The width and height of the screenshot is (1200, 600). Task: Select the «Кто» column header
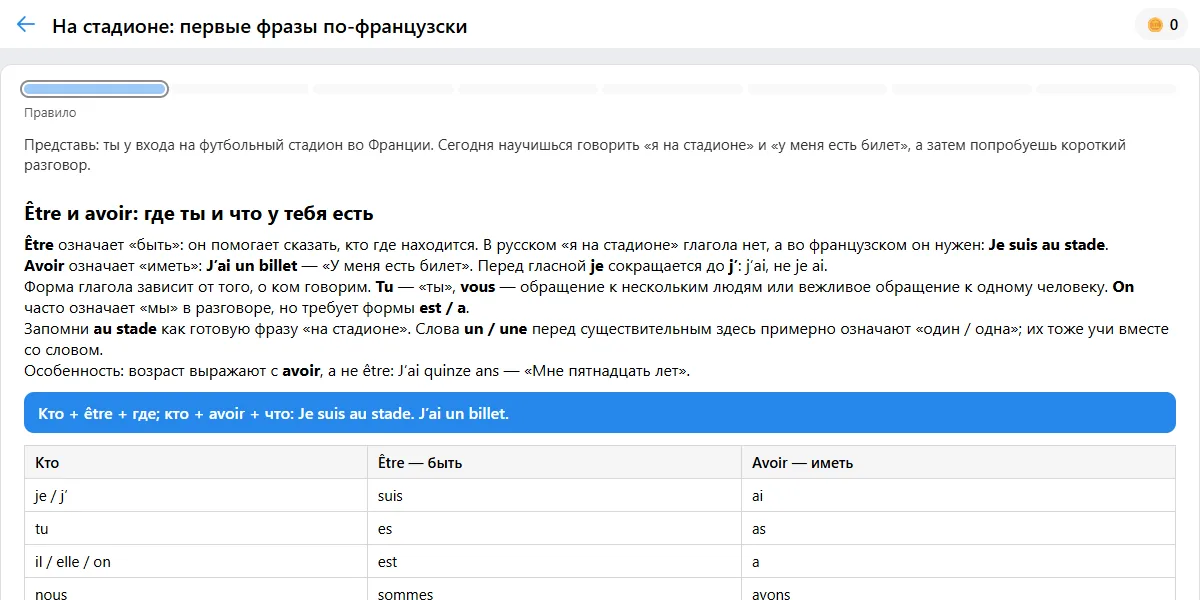[x=196, y=463]
